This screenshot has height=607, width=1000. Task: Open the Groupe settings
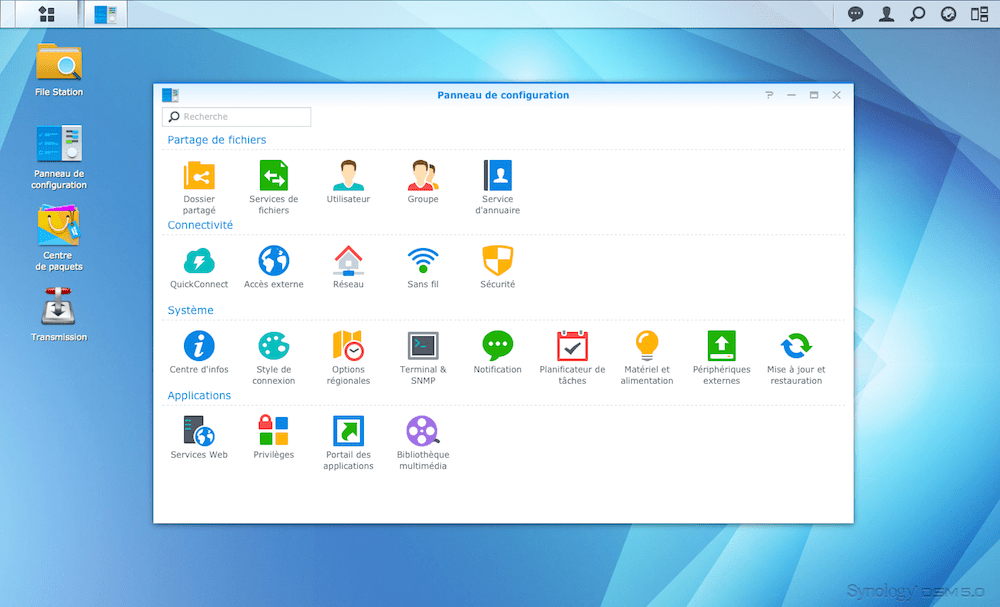[x=423, y=182]
